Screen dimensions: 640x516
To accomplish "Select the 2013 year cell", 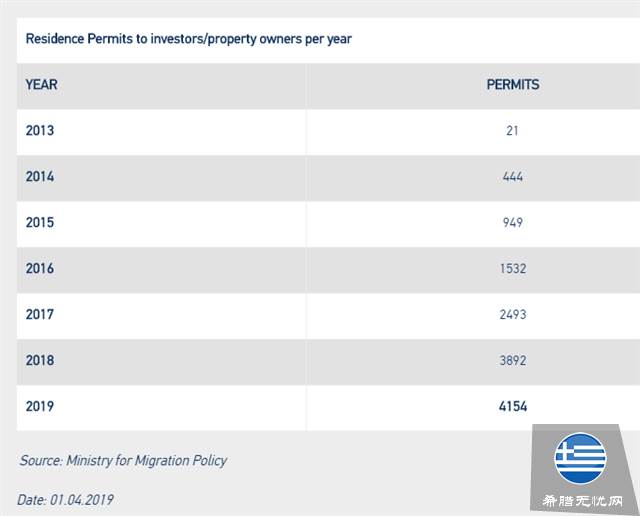I will pyautogui.click(x=40, y=131).
